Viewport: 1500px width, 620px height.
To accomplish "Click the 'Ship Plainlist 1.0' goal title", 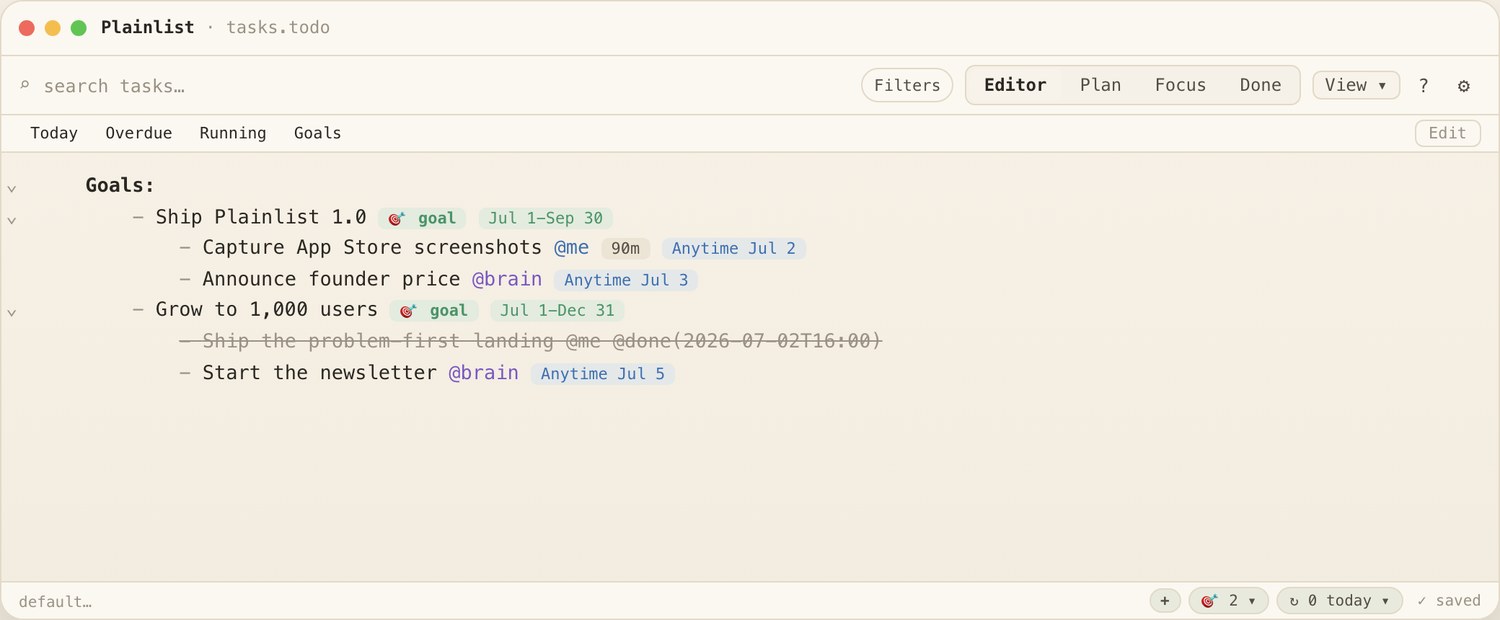I will pyautogui.click(x=261, y=217).
